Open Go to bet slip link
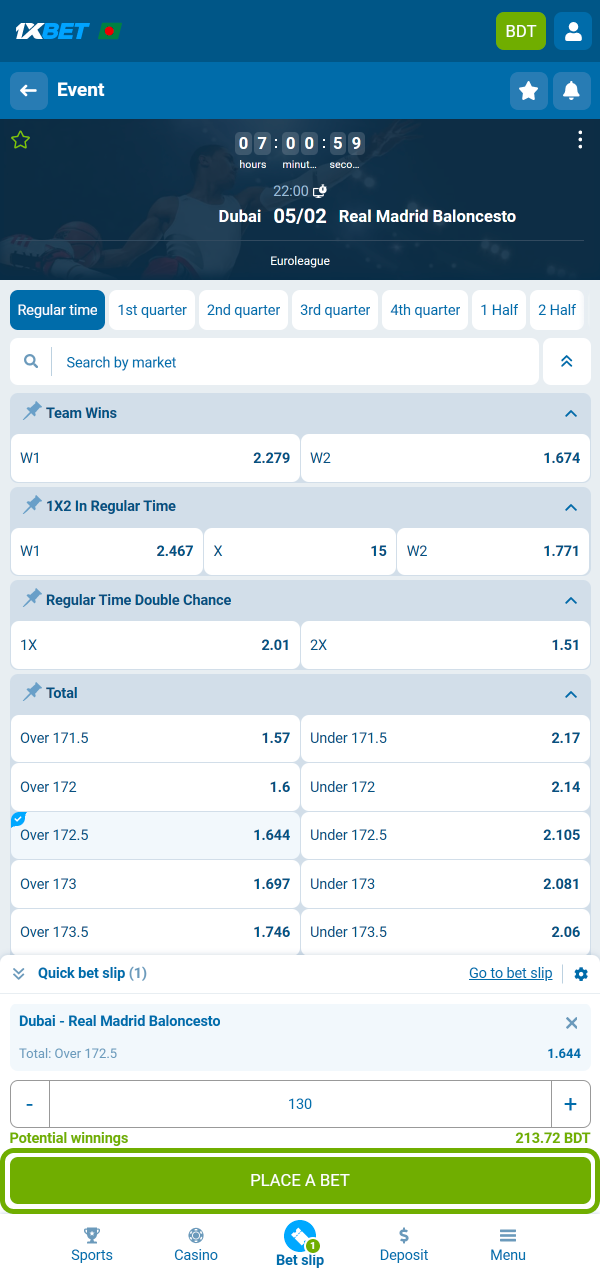Viewport: 600px width, 1280px height. 510,973
